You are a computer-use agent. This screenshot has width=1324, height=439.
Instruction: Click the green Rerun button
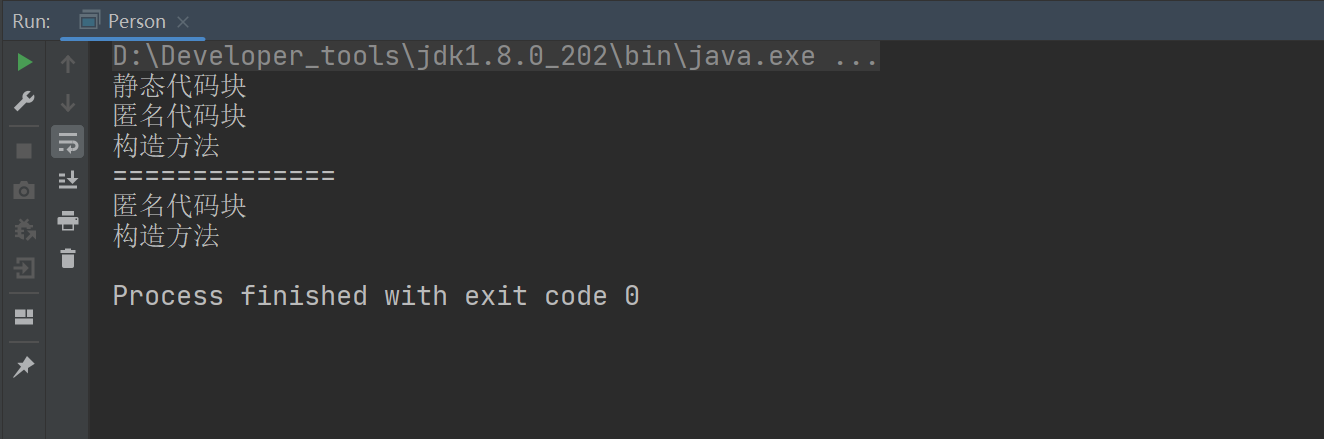(x=24, y=63)
